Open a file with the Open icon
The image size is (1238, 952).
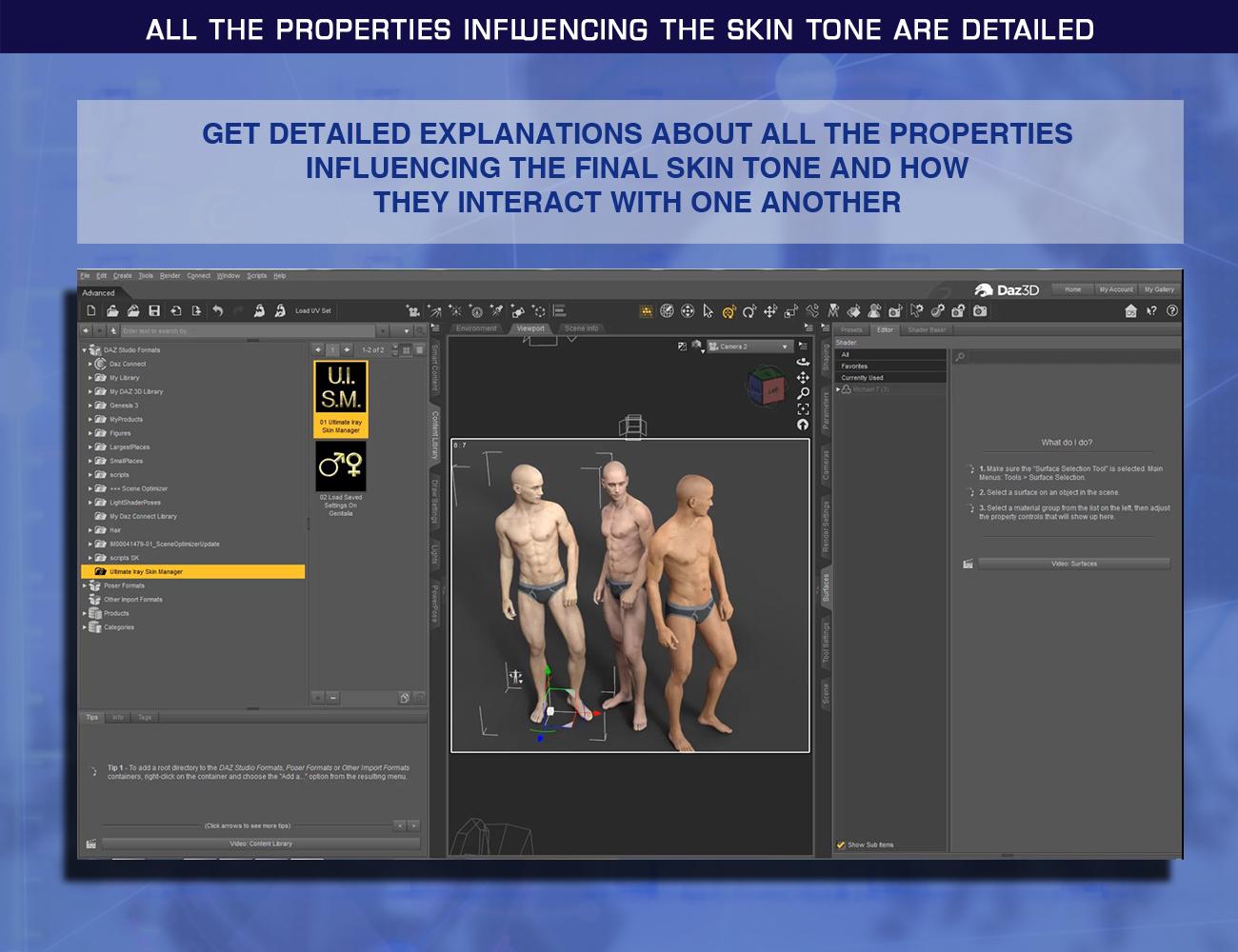(112, 310)
